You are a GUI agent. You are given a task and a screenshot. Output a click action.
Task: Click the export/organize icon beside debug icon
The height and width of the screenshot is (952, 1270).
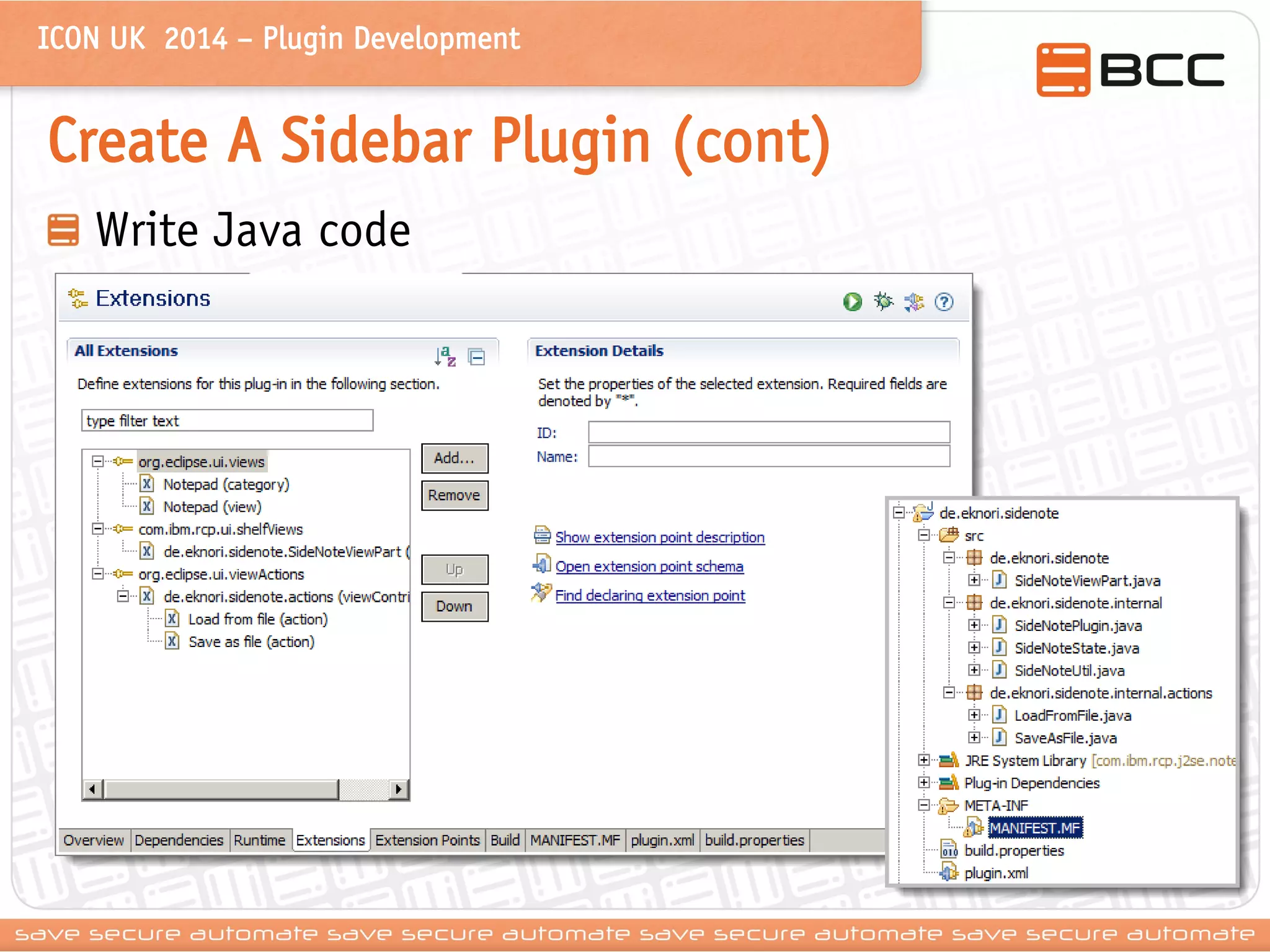(x=913, y=302)
